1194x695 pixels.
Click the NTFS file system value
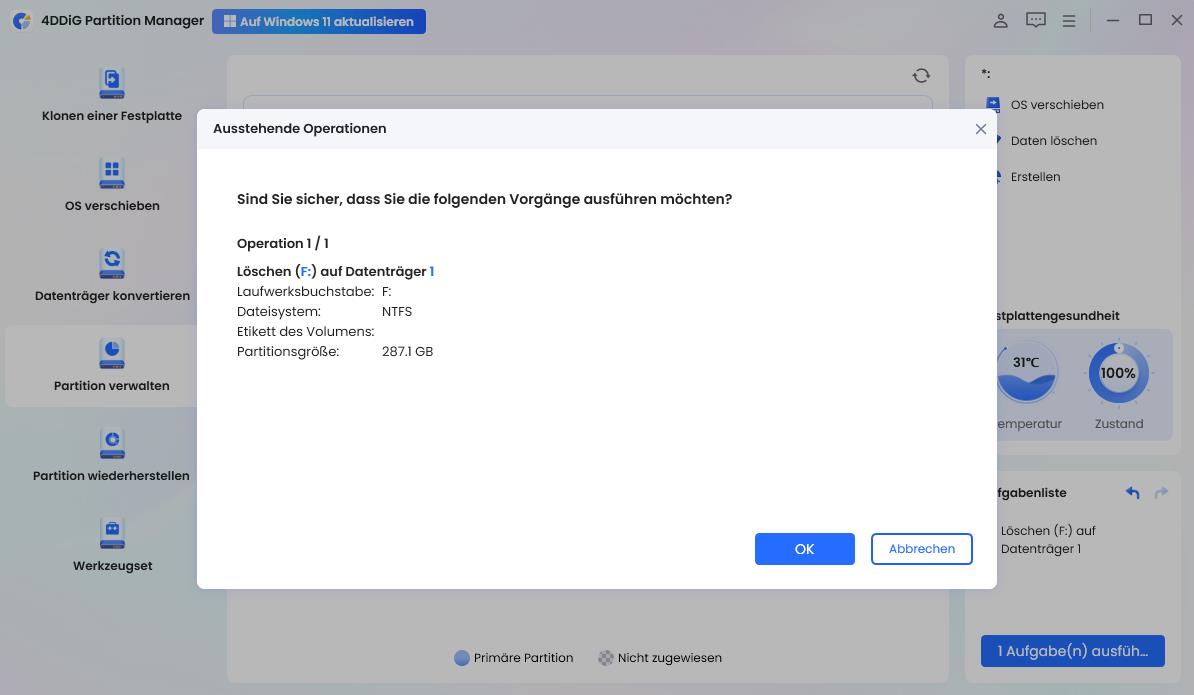tap(397, 311)
